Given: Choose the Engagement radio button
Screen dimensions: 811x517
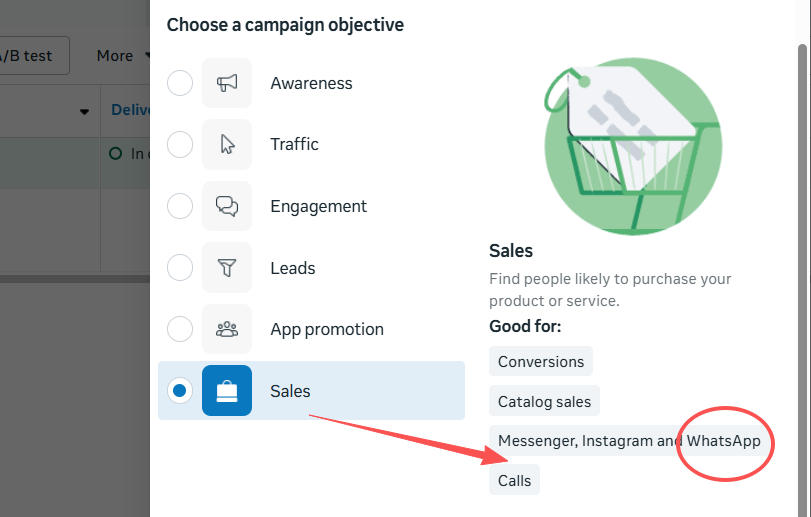Looking at the screenshot, I should pyautogui.click(x=180, y=207).
